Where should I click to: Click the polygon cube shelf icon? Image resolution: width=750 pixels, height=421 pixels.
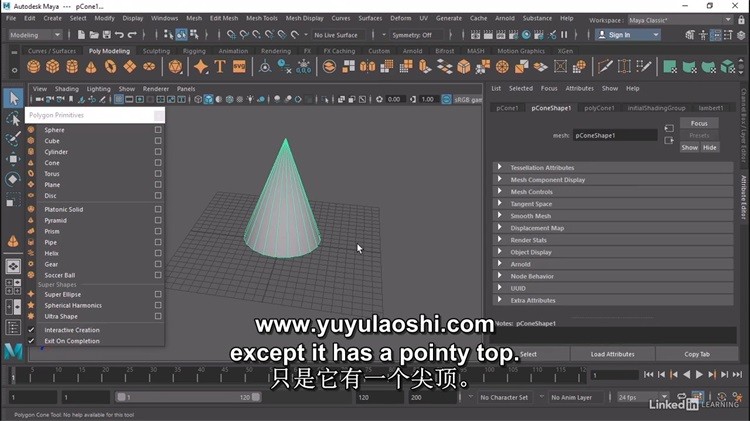[x=53, y=66]
